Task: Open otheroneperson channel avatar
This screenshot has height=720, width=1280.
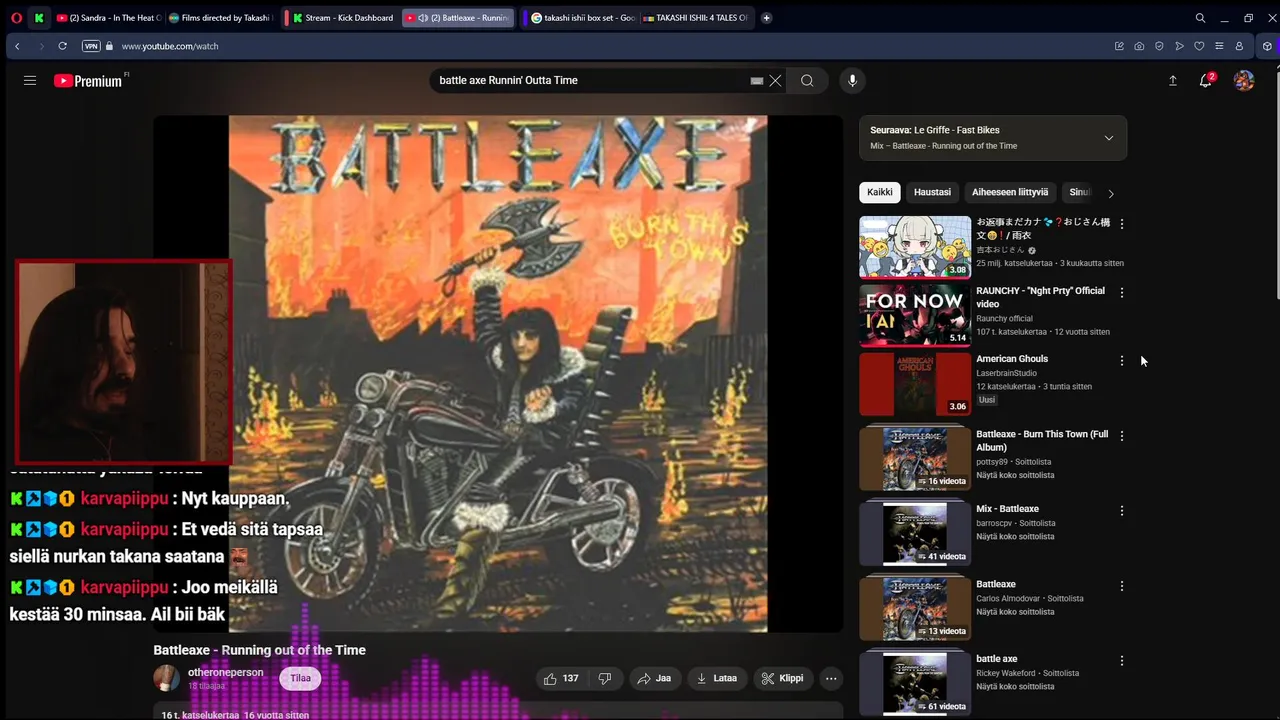Action: pos(166,678)
